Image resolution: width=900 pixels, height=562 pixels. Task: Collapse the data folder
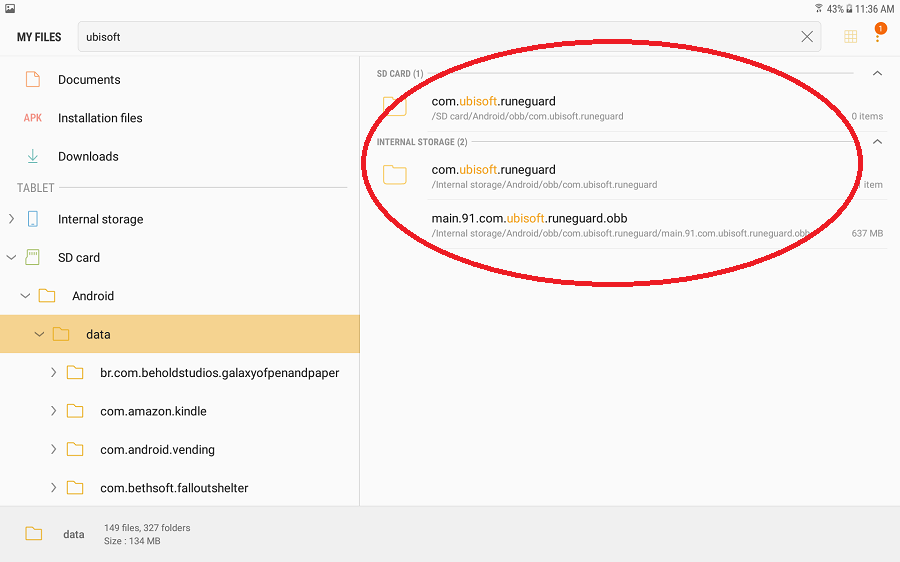pos(39,335)
